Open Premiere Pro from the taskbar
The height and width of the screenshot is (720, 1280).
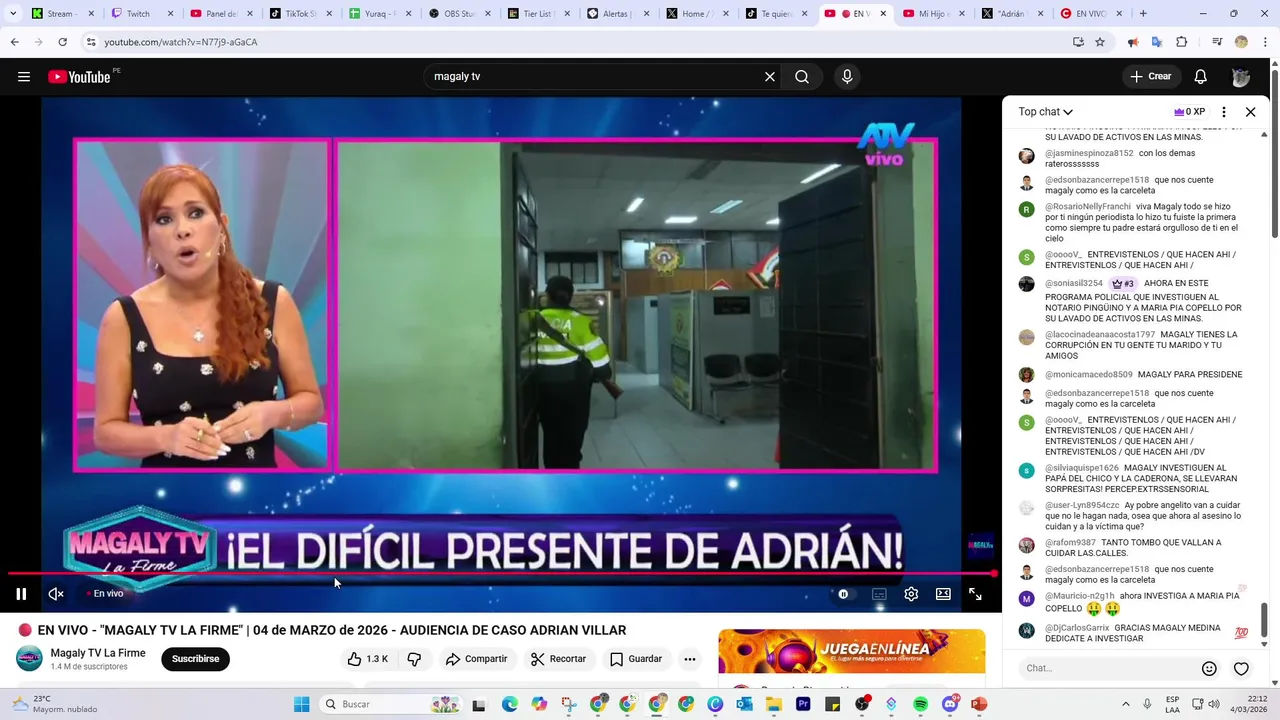click(x=803, y=704)
